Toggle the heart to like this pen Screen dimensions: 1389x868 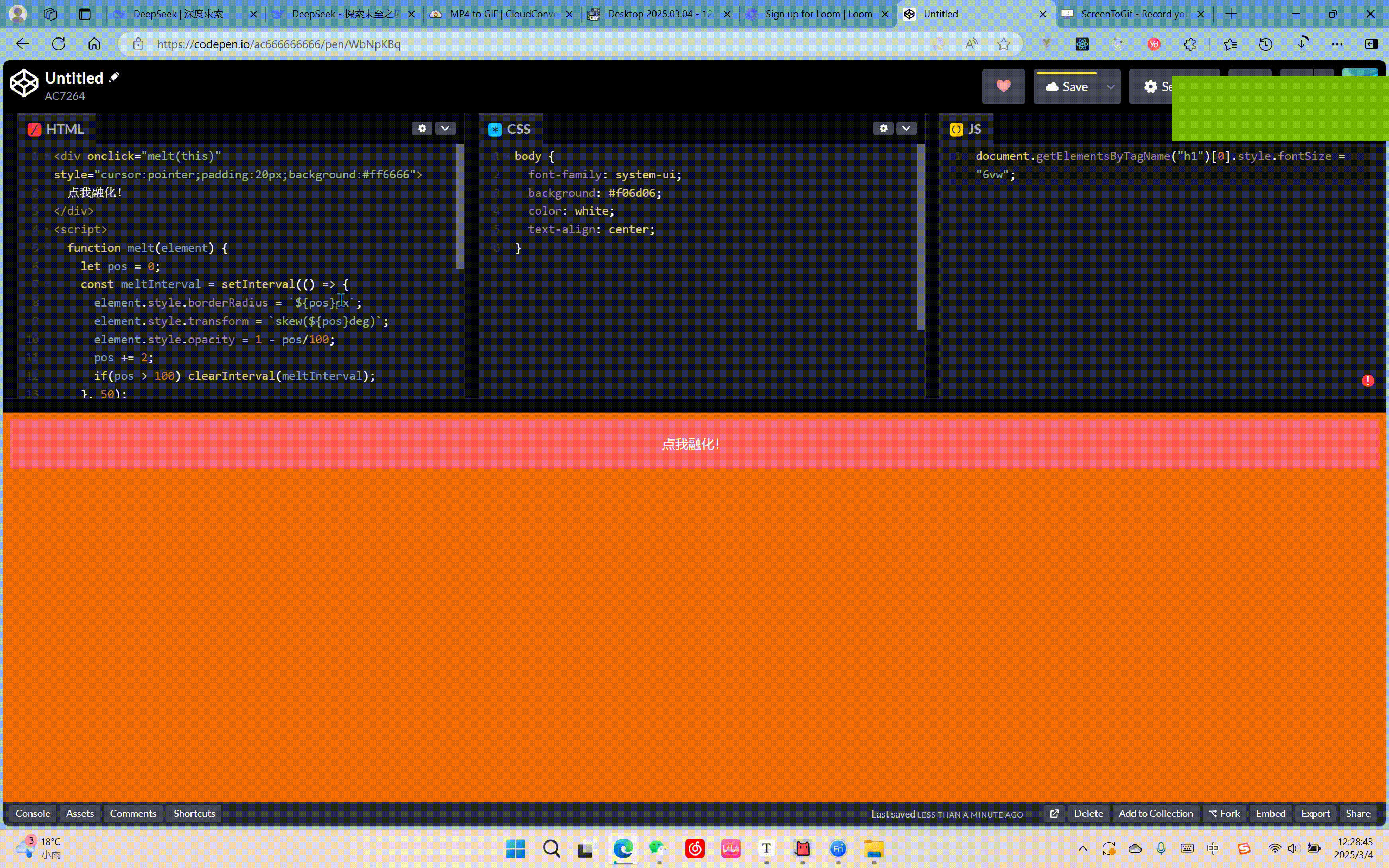[1003, 86]
